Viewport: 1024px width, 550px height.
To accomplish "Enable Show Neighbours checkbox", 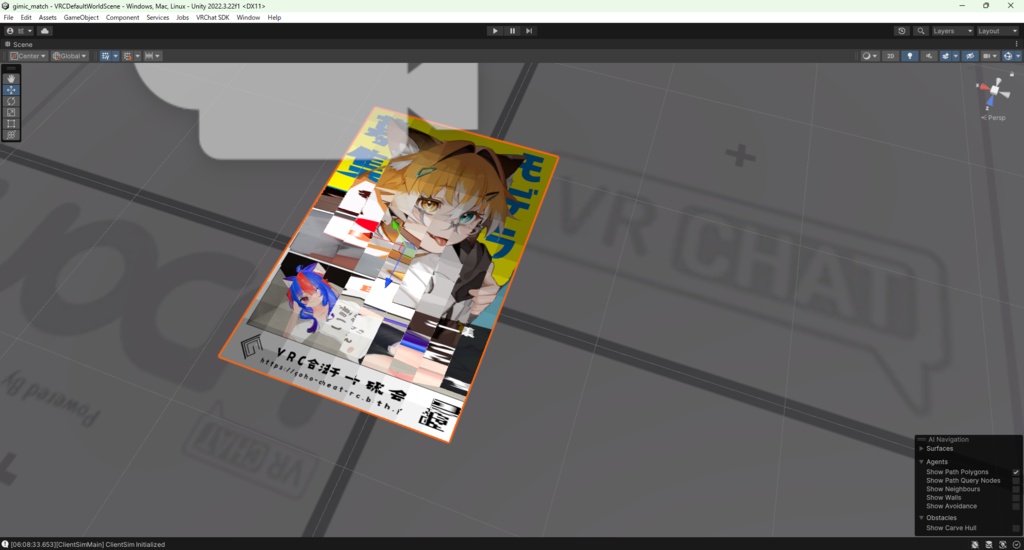I will pos(1016,489).
